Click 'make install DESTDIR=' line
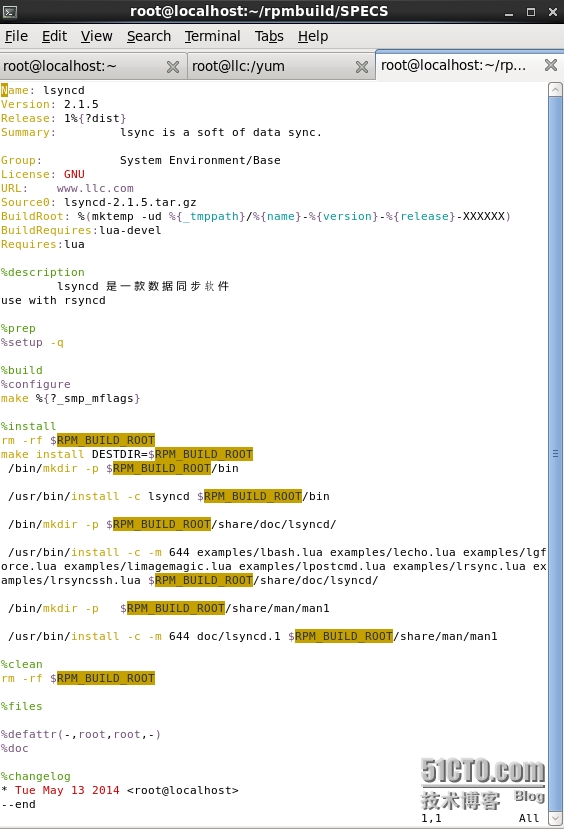This screenshot has width=564, height=829. 127,454
